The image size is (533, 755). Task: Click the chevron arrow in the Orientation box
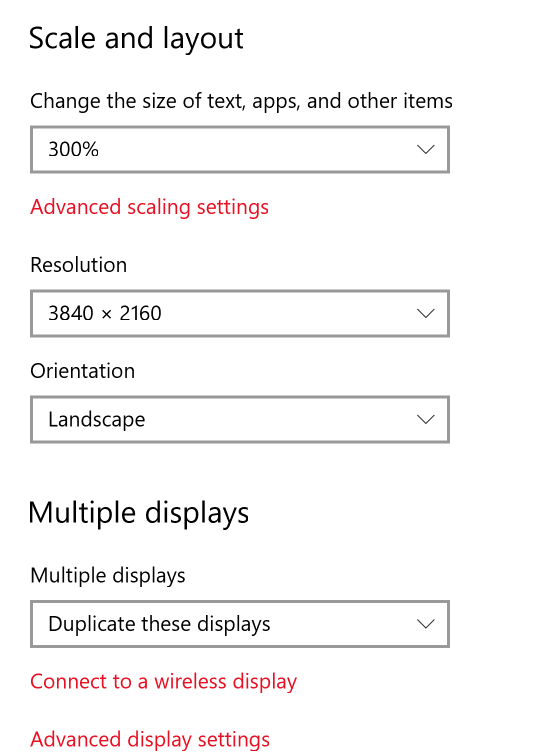tap(426, 420)
